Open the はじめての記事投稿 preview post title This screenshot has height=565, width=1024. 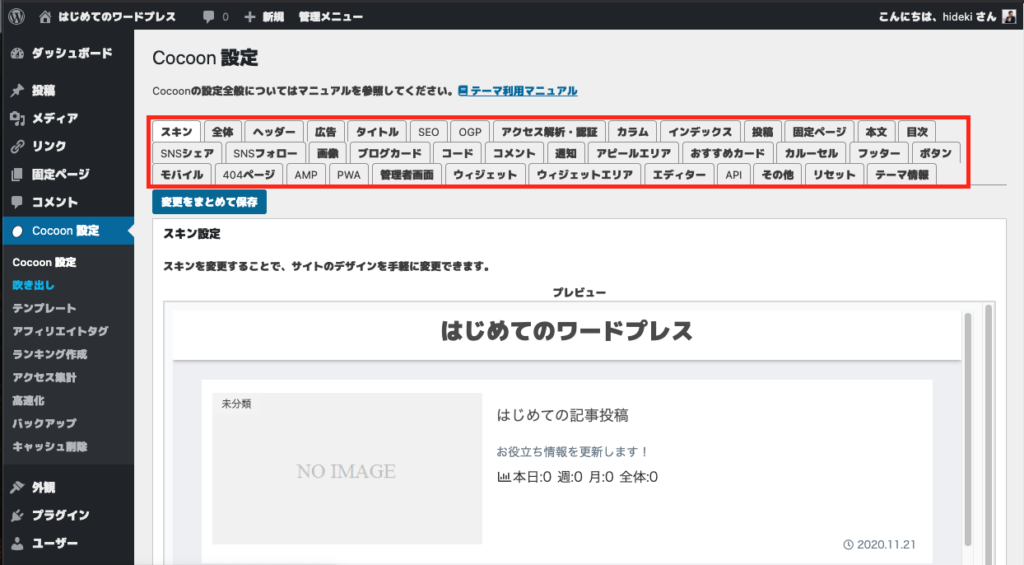click(562, 415)
